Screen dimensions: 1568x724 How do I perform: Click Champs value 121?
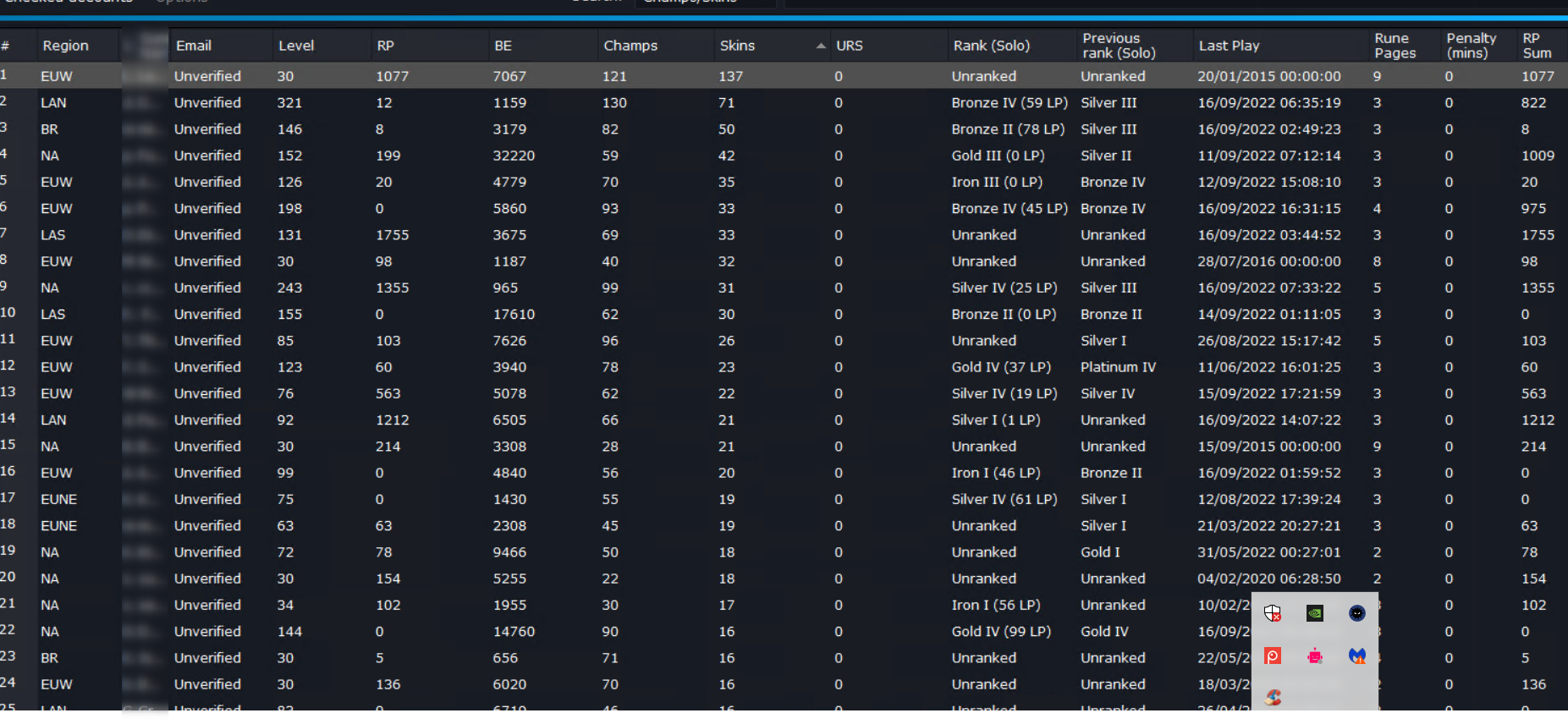614,76
